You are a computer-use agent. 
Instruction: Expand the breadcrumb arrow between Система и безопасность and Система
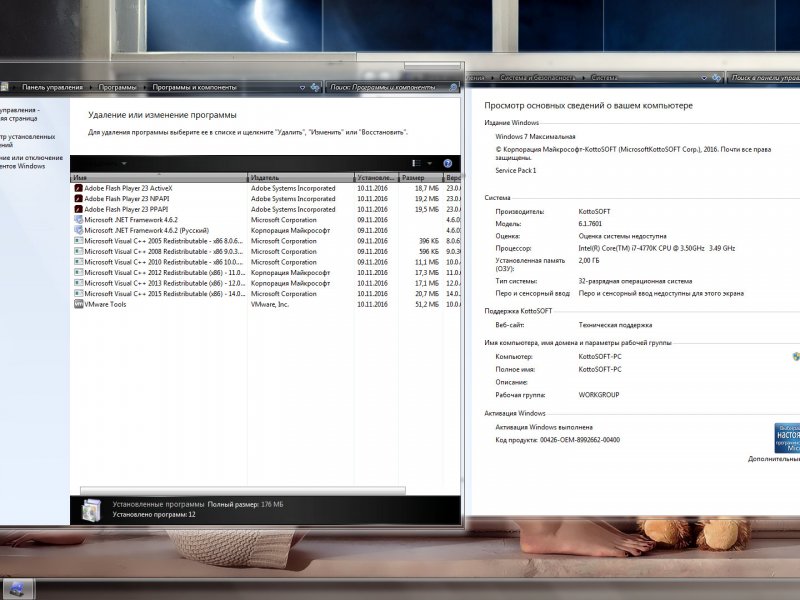point(583,78)
